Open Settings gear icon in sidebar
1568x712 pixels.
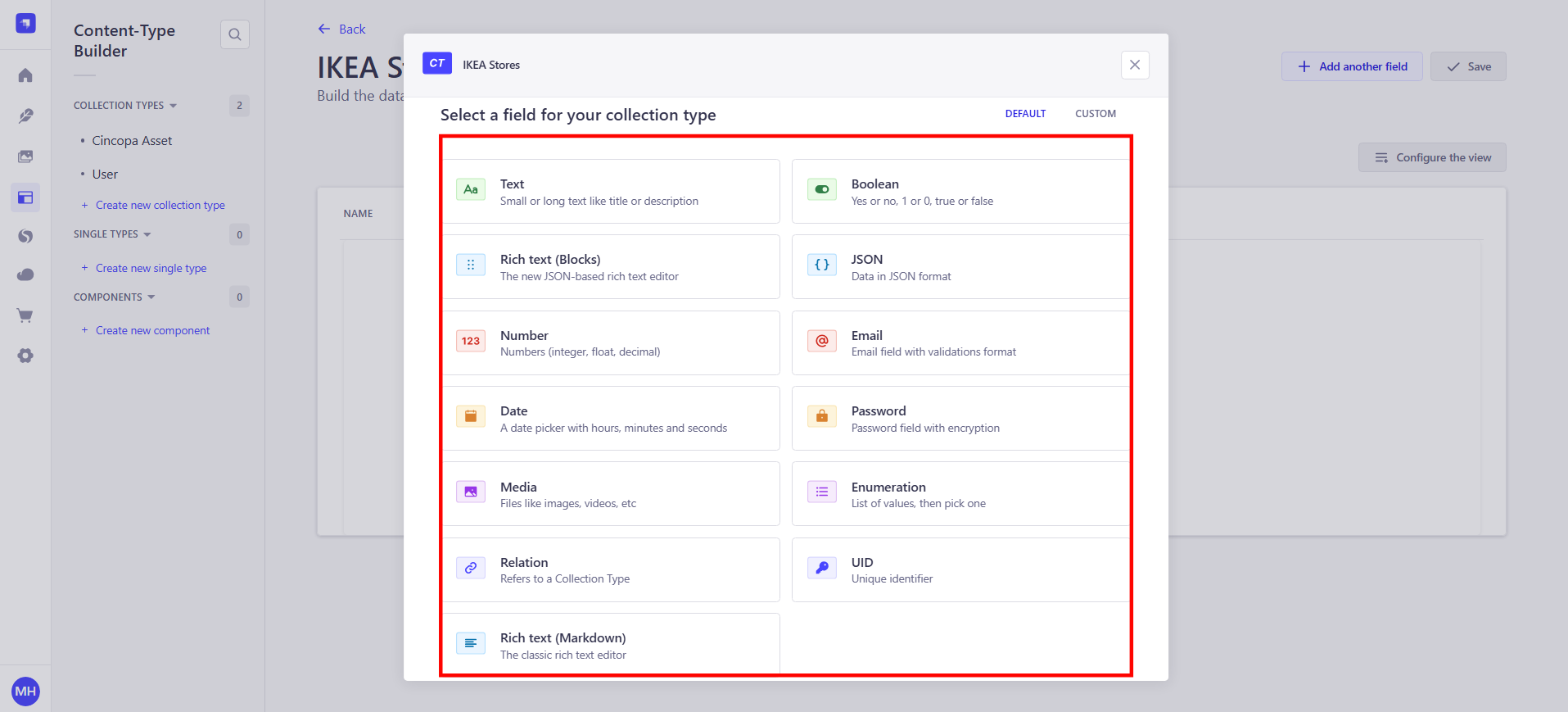click(25, 356)
